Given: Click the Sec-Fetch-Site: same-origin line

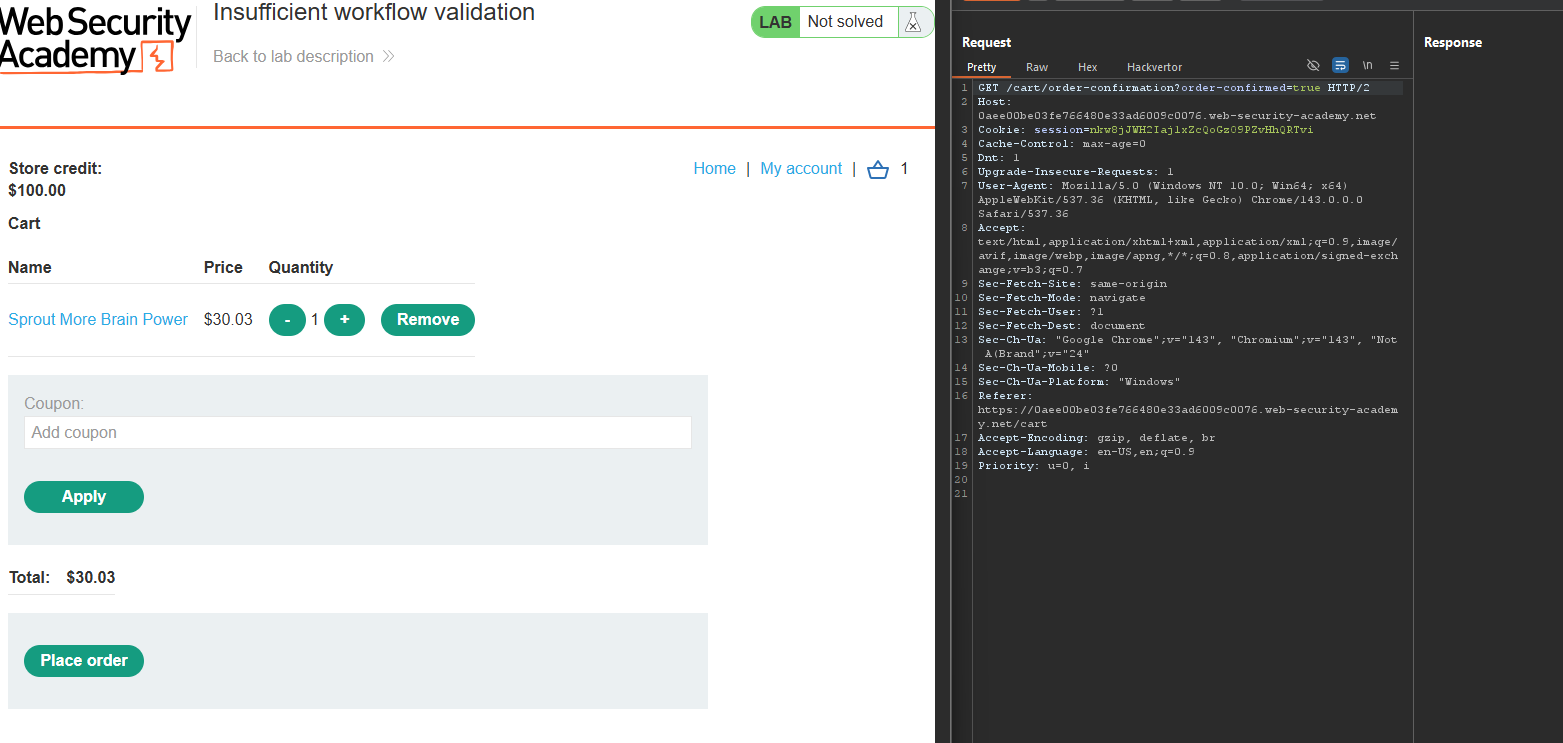Looking at the screenshot, I should [1072, 284].
